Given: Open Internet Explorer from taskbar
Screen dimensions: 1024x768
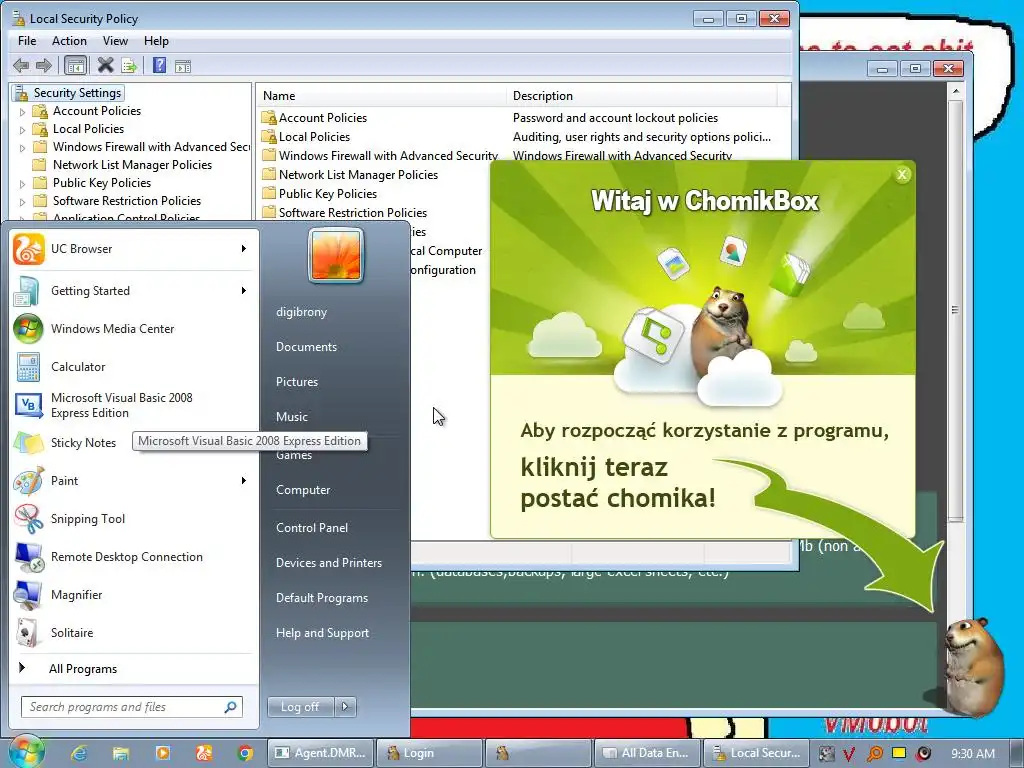Looking at the screenshot, I should point(79,753).
